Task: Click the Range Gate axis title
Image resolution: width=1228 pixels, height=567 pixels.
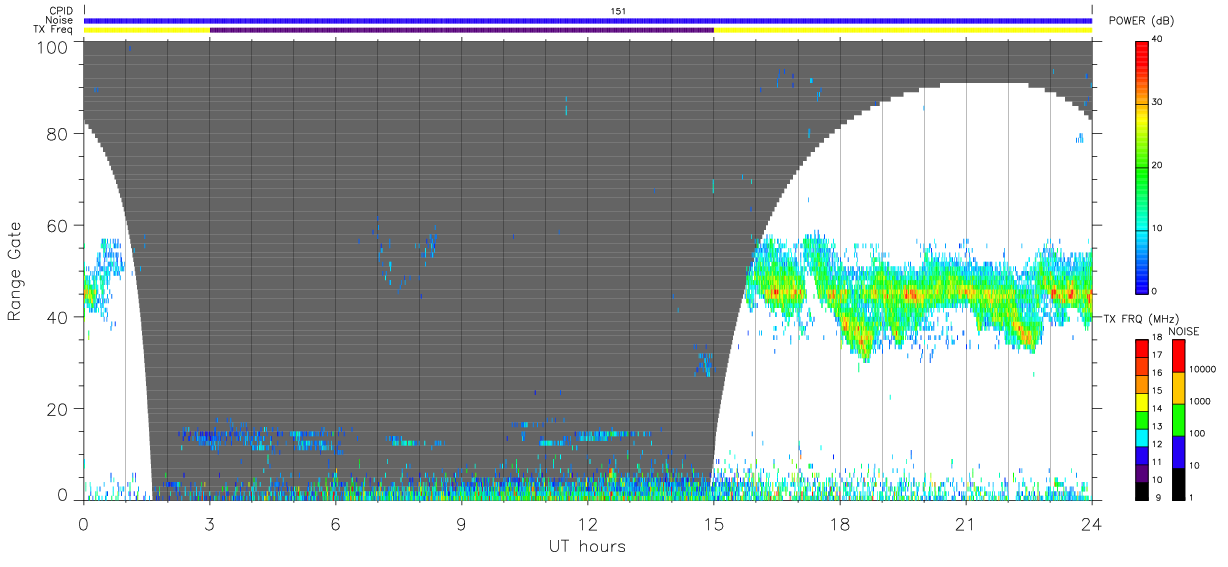Action: pyautogui.click(x=15, y=270)
